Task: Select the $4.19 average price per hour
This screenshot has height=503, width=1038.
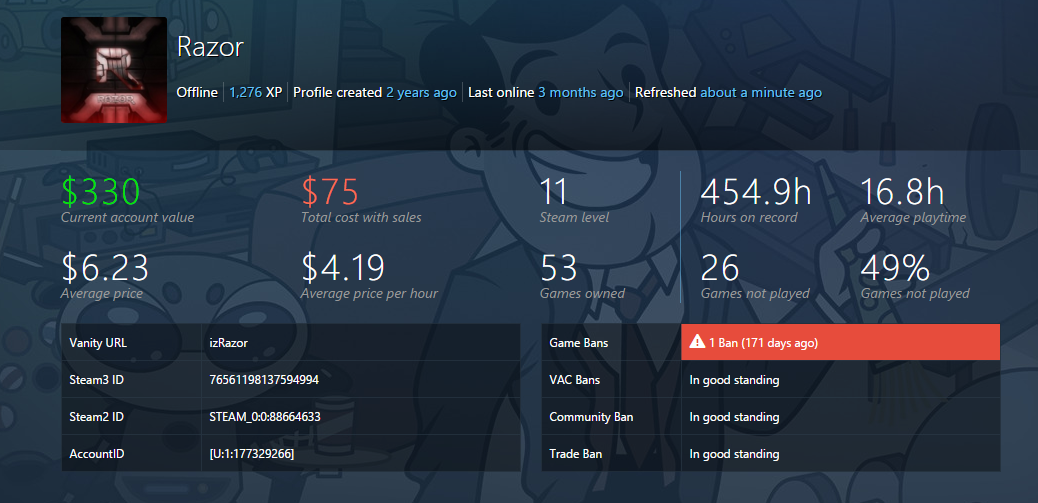Action: (x=343, y=269)
